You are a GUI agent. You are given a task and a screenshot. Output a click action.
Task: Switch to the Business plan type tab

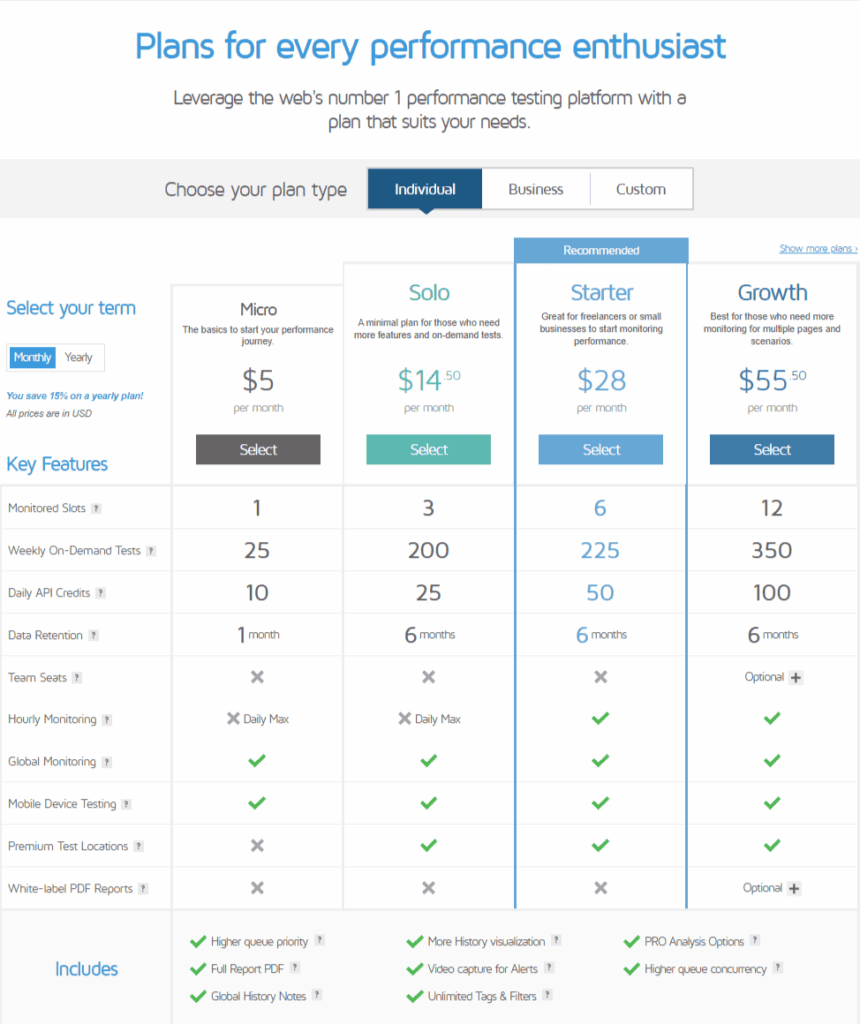[536, 189]
